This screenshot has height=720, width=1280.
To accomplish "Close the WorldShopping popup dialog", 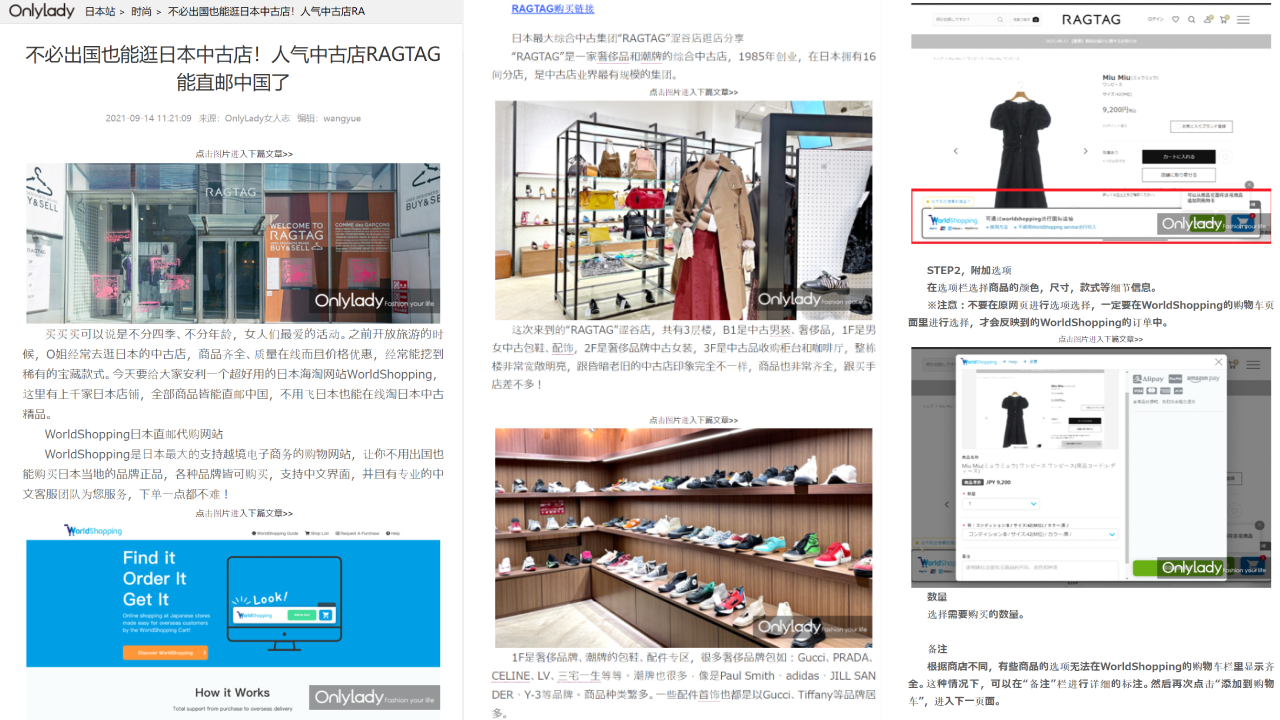I will point(1218,362).
